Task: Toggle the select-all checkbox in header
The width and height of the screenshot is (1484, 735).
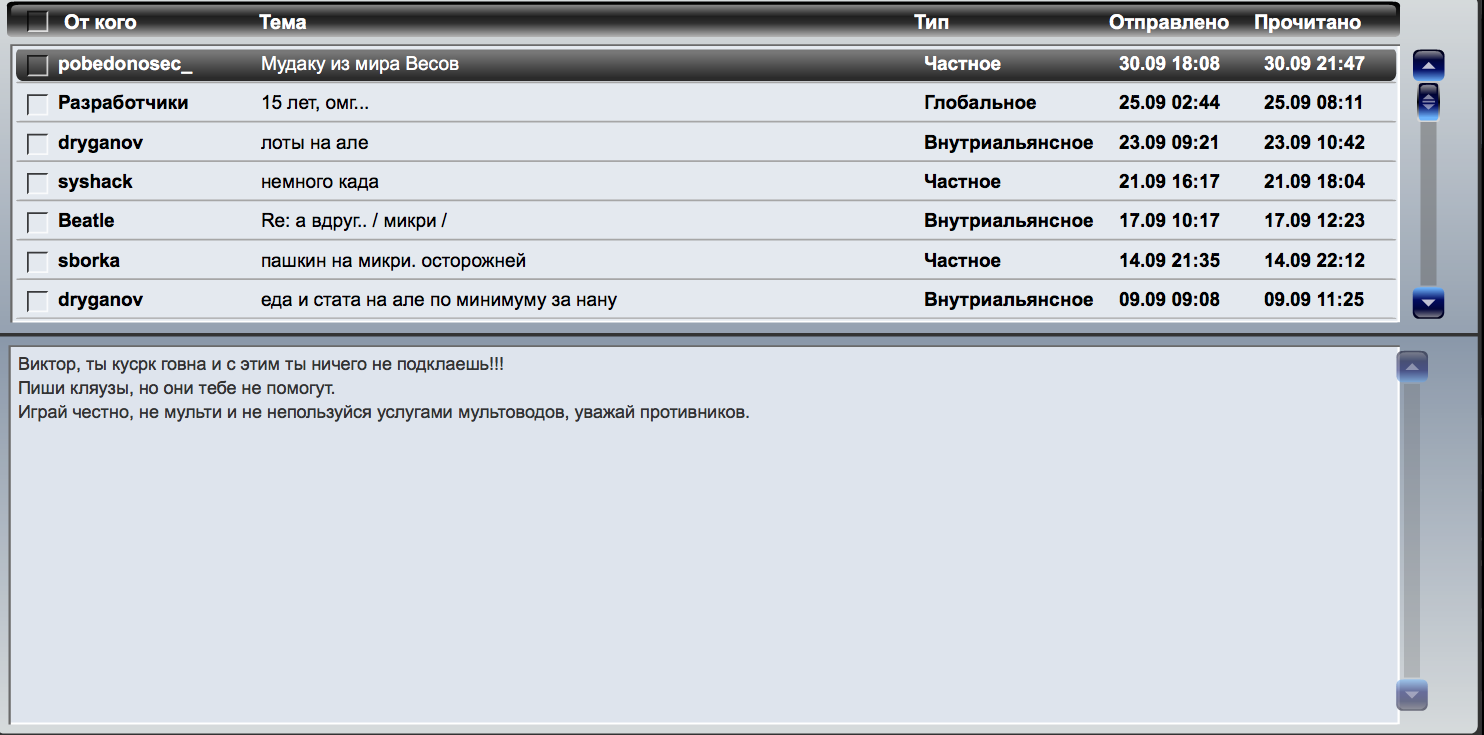Action: [38, 22]
